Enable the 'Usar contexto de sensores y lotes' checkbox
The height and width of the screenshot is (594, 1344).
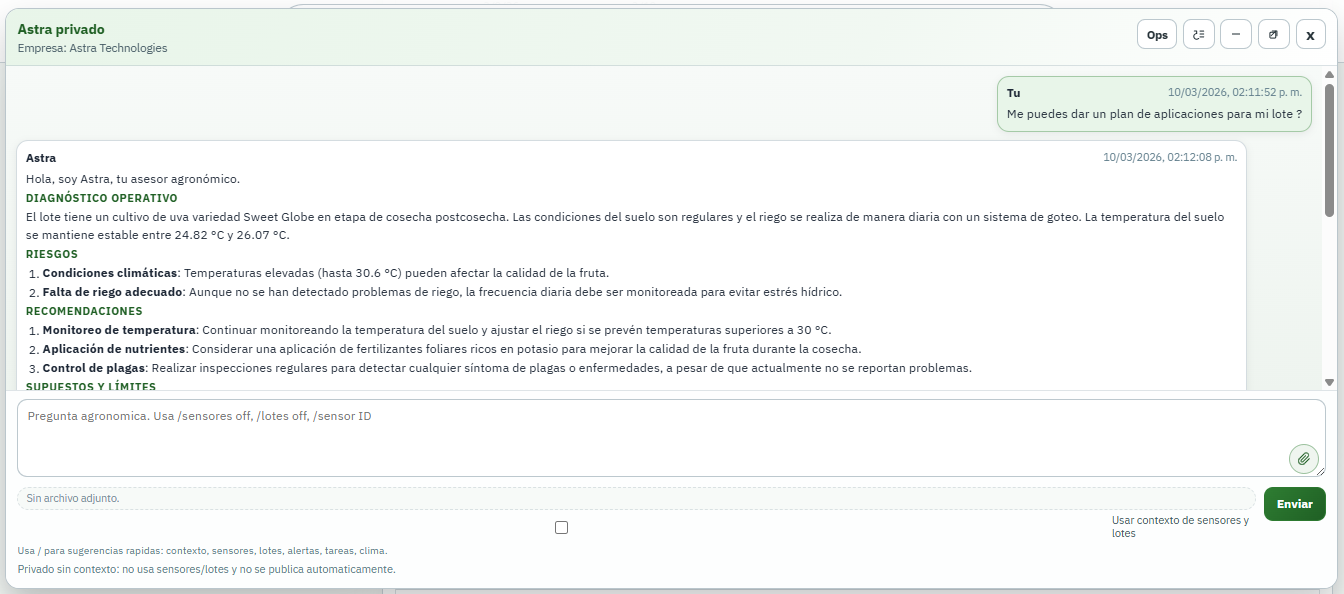pyautogui.click(x=561, y=527)
